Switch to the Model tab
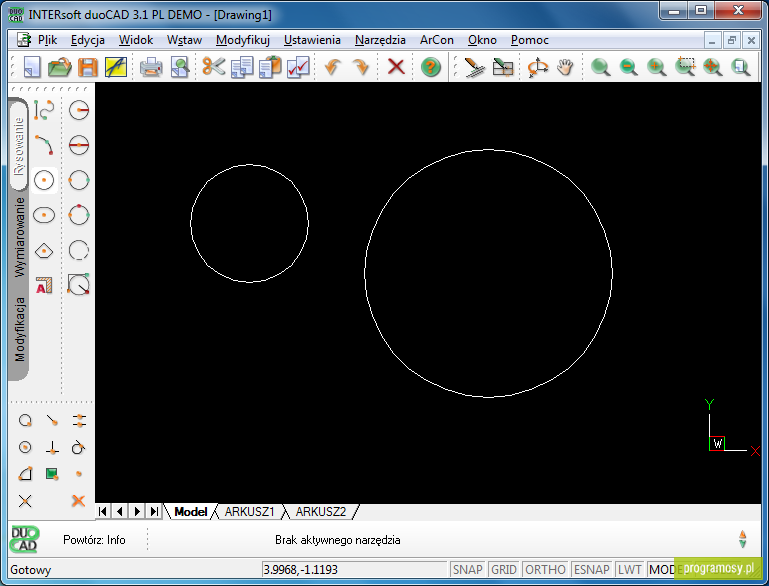Image resolution: width=769 pixels, height=586 pixels. pos(191,511)
